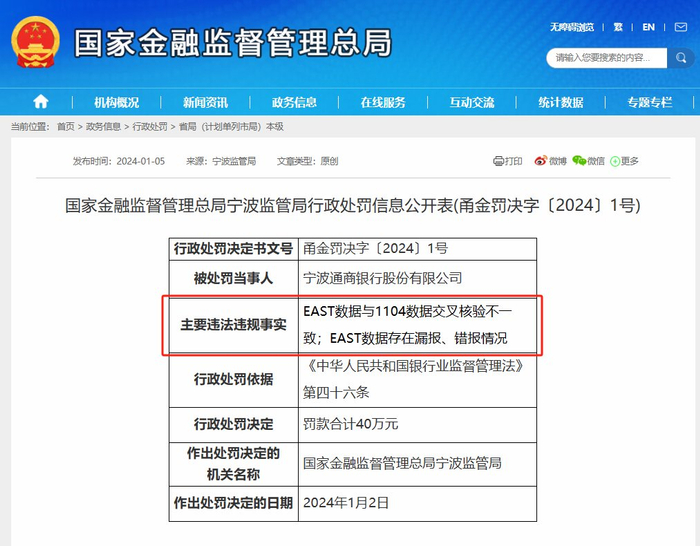The width and height of the screenshot is (700, 546).
Task: Open the 在线服务 menu
Action: click(x=383, y=102)
